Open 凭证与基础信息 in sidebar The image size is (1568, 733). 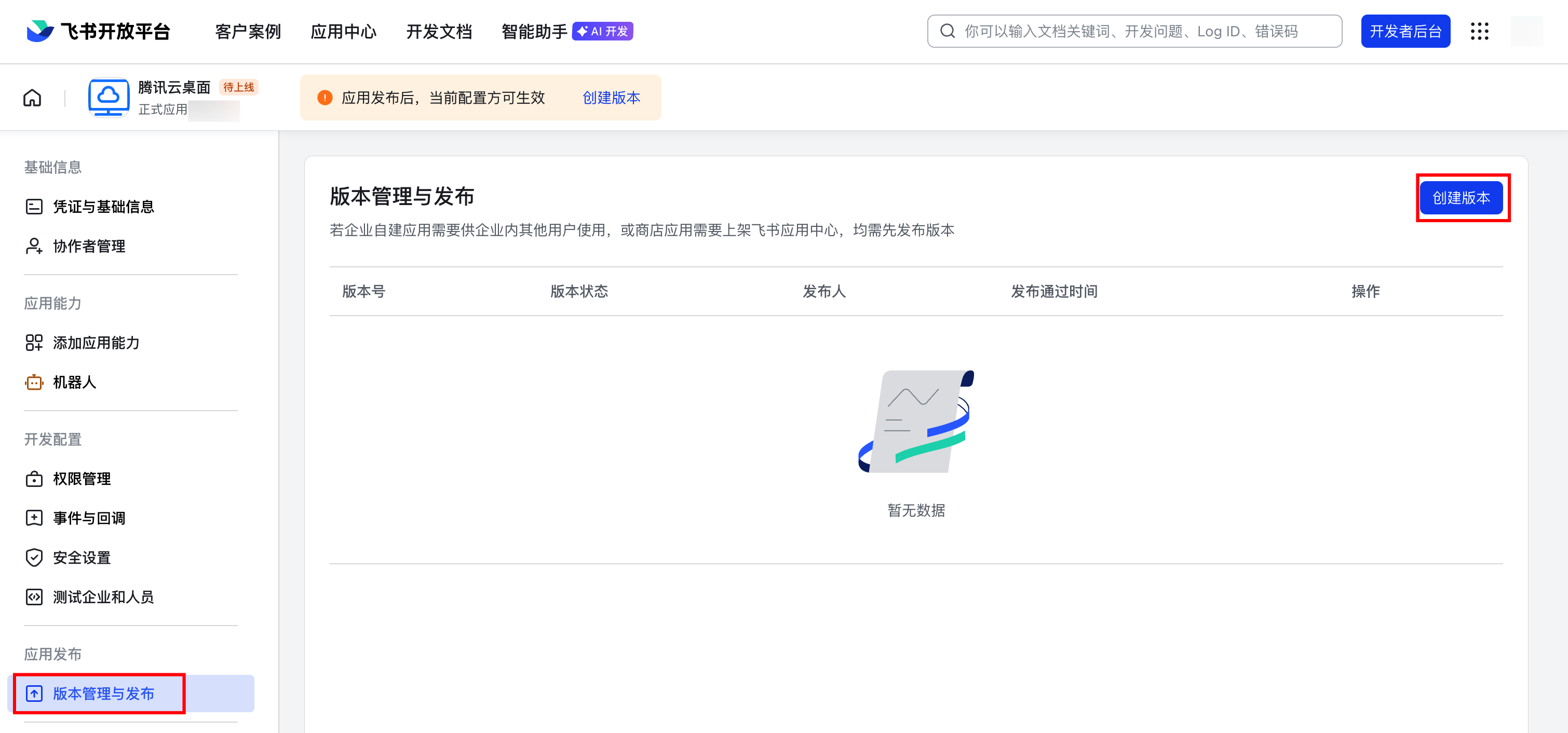click(x=103, y=207)
